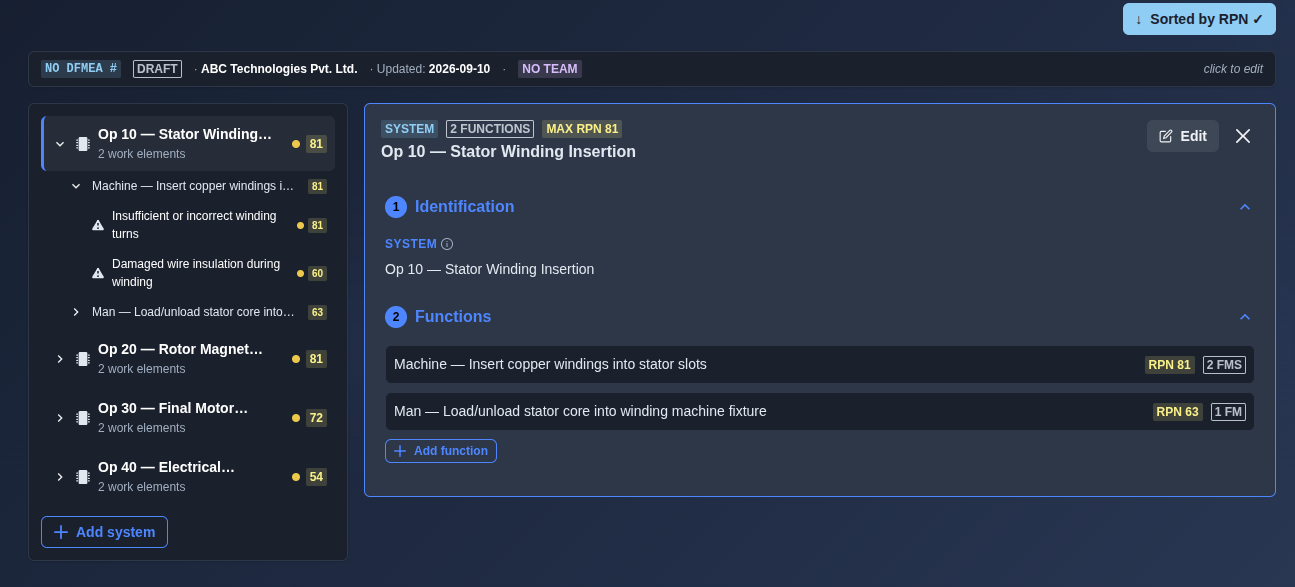
Task: Click the 'click to edit' hint text
Action: 1233,69
